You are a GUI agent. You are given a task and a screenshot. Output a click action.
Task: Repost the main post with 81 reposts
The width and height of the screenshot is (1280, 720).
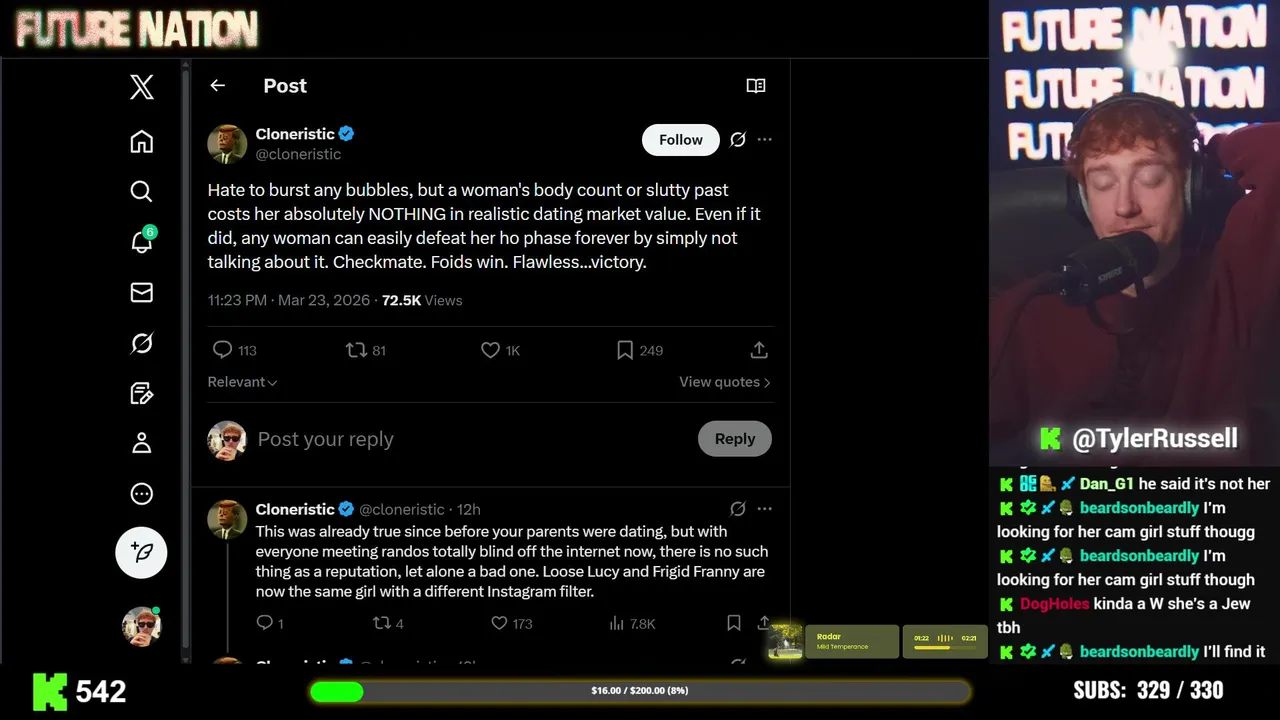356,350
